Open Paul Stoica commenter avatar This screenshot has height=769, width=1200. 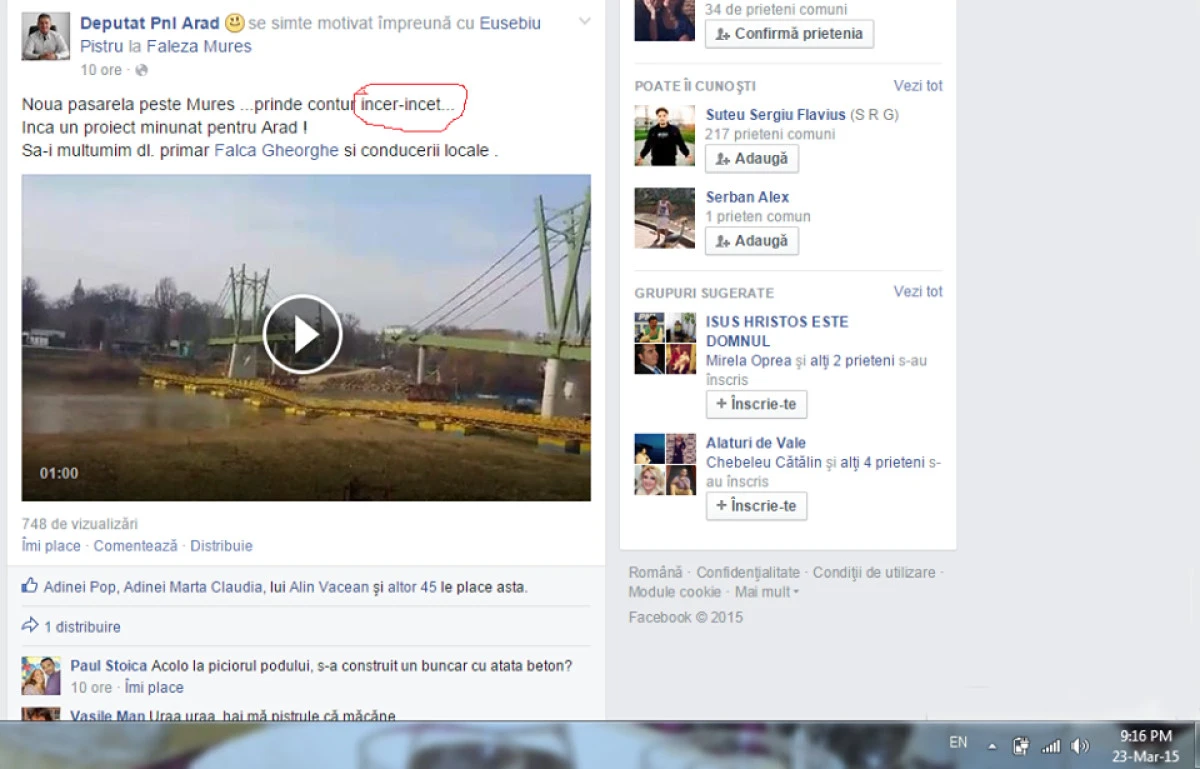41,676
